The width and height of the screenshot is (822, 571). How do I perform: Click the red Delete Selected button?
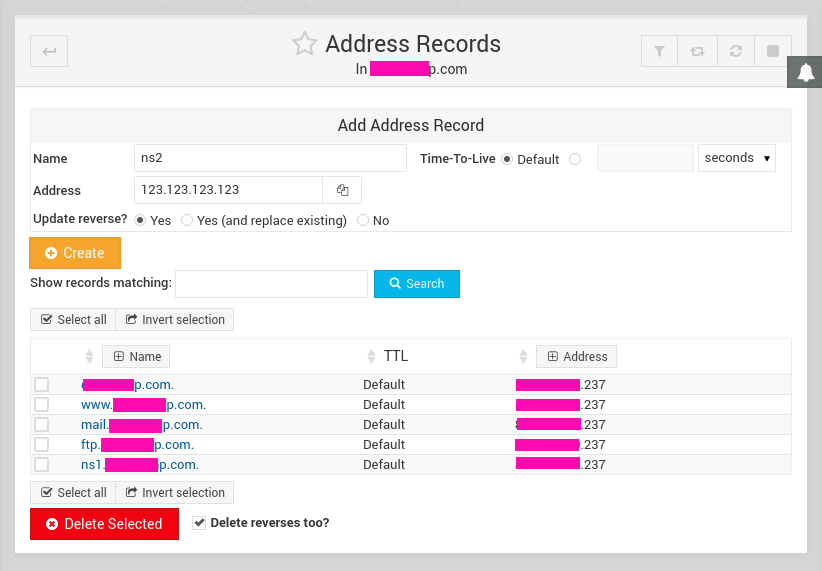(x=104, y=524)
